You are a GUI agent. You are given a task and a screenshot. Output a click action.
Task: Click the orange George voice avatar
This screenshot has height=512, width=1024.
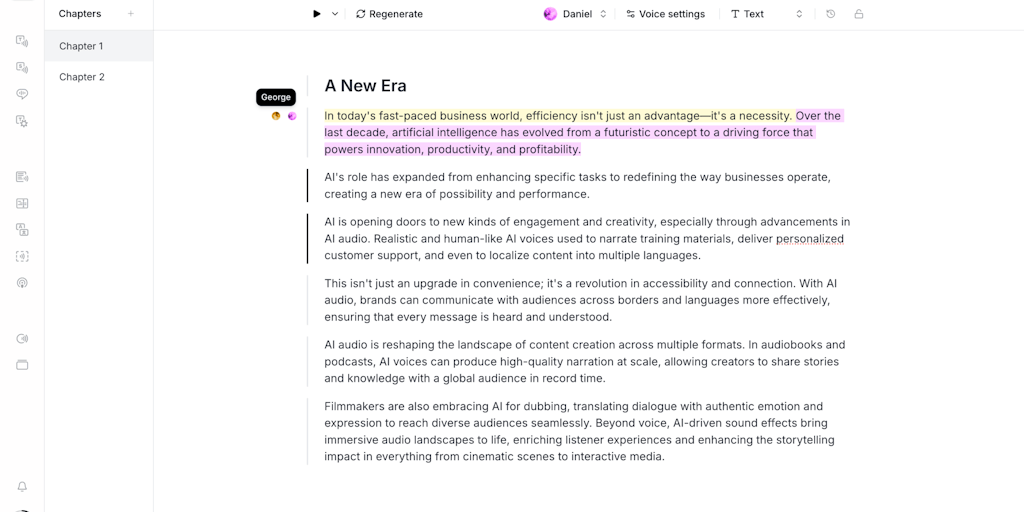click(276, 116)
